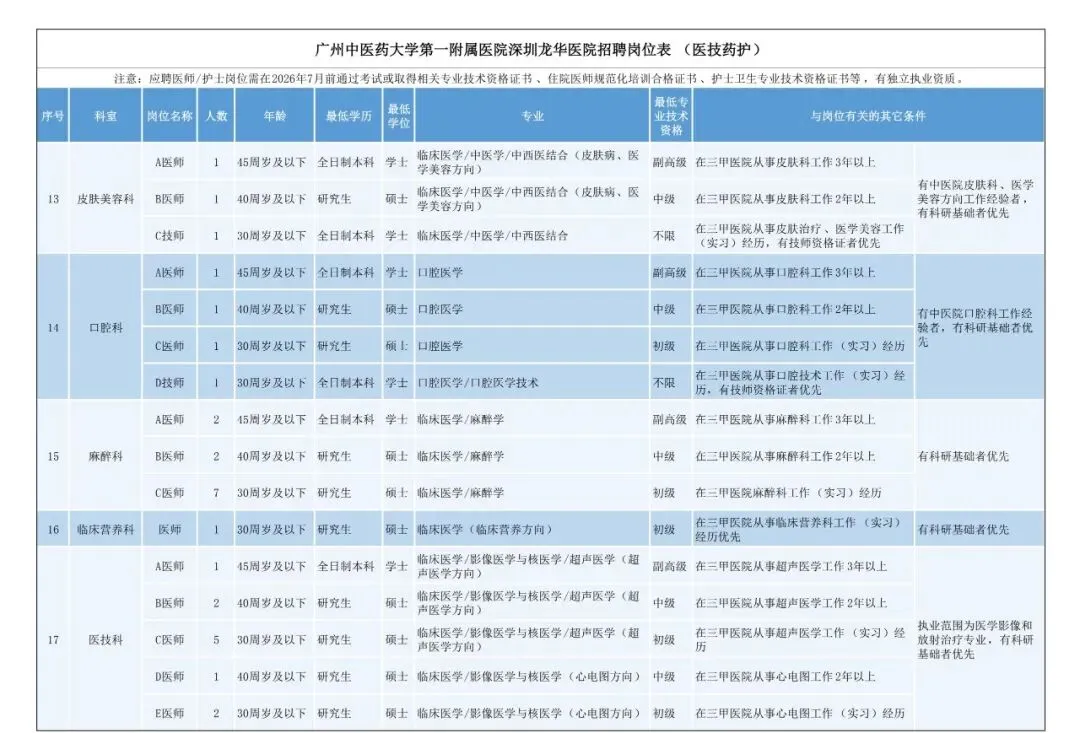Click 在三甲医院从事皮肤科工作3年以上

pyautogui.click(x=785, y=163)
